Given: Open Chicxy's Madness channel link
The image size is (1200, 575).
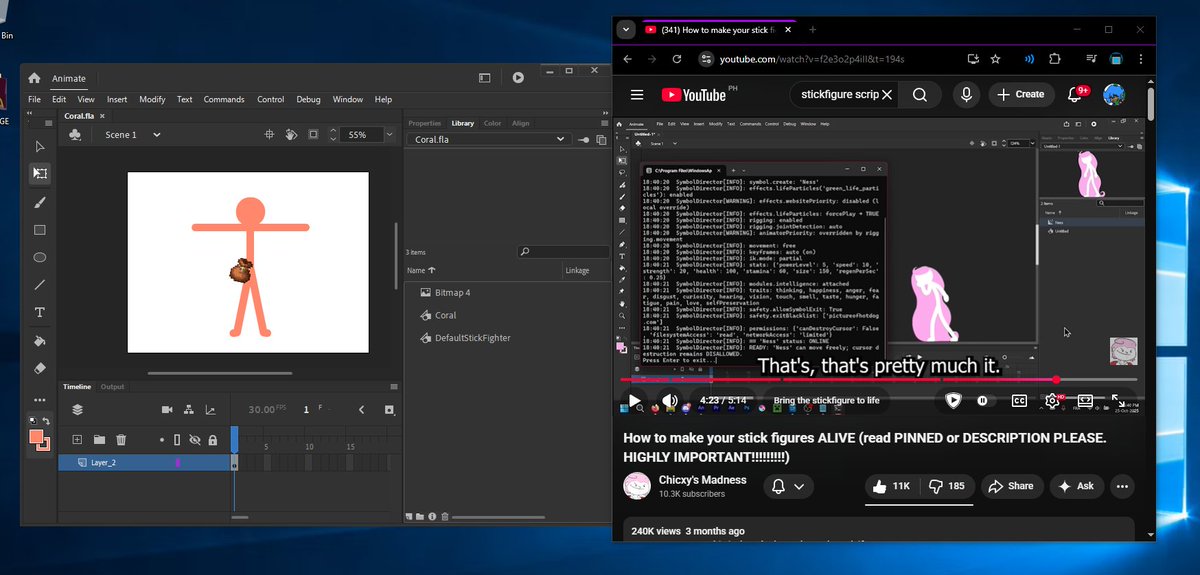Looking at the screenshot, I should (x=702, y=480).
